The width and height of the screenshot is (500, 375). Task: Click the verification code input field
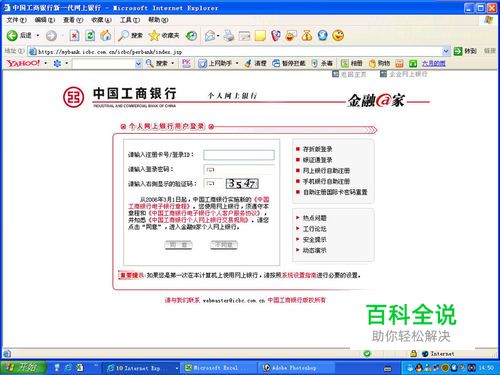[x=213, y=184]
